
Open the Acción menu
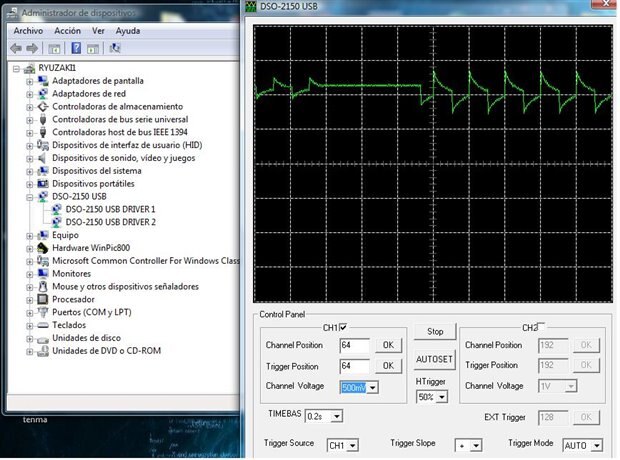pyautogui.click(x=67, y=31)
